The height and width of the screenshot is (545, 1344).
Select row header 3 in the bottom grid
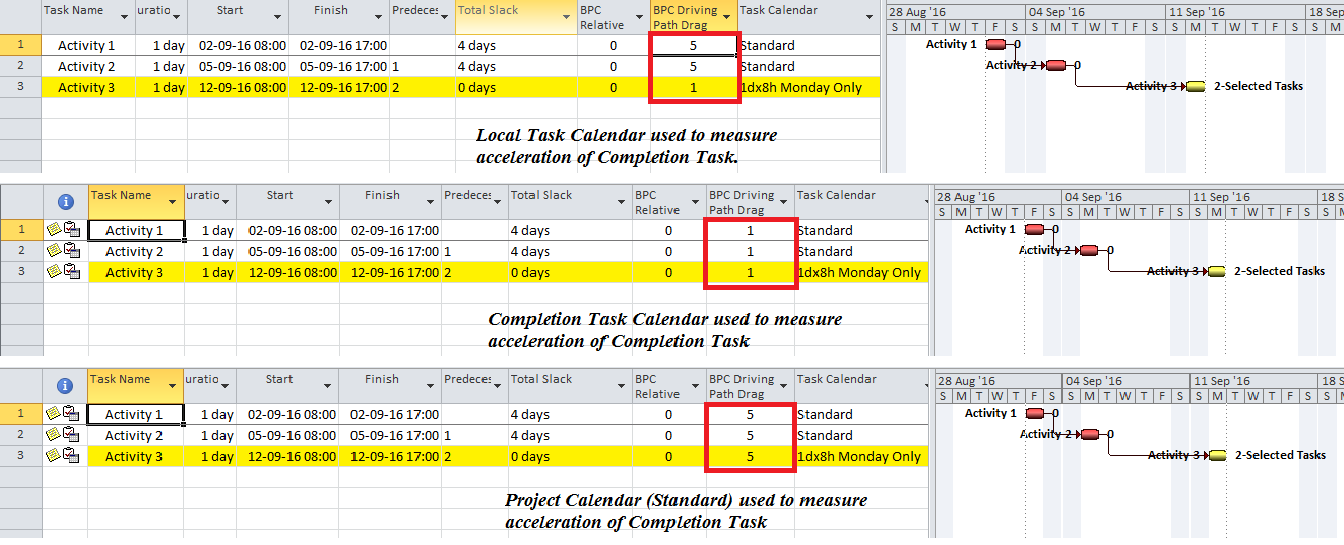point(21,456)
